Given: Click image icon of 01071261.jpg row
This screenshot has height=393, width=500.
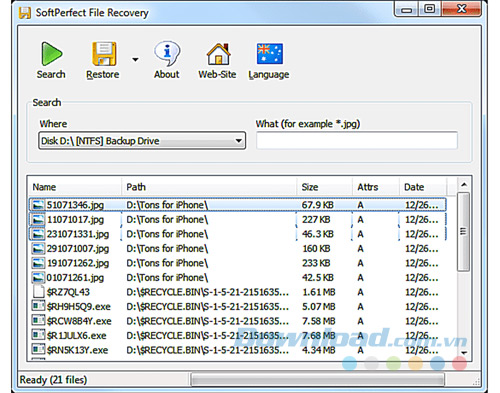Looking at the screenshot, I should (38, 277).
